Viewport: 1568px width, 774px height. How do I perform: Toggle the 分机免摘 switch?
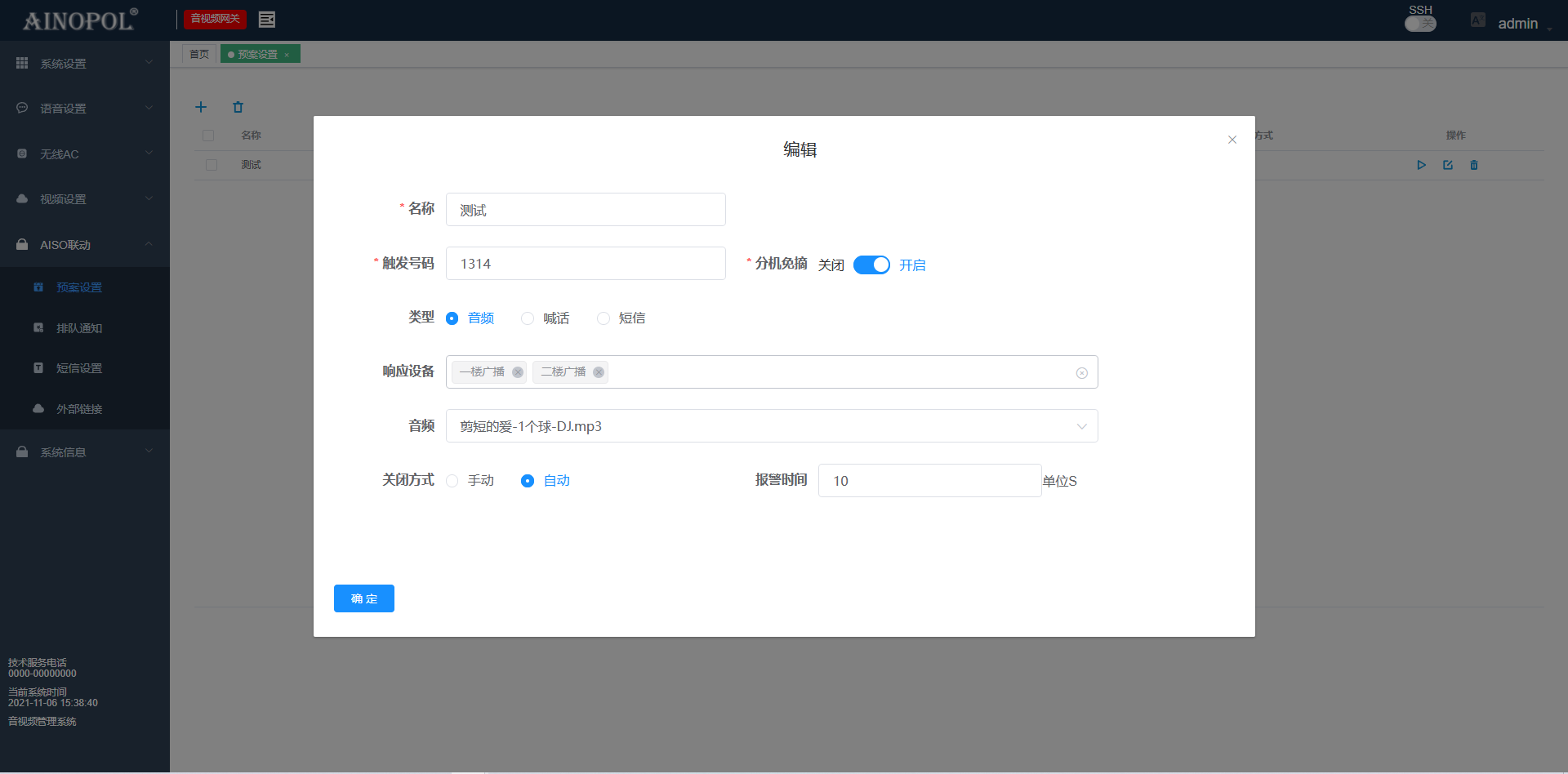(x=871, y=265)
